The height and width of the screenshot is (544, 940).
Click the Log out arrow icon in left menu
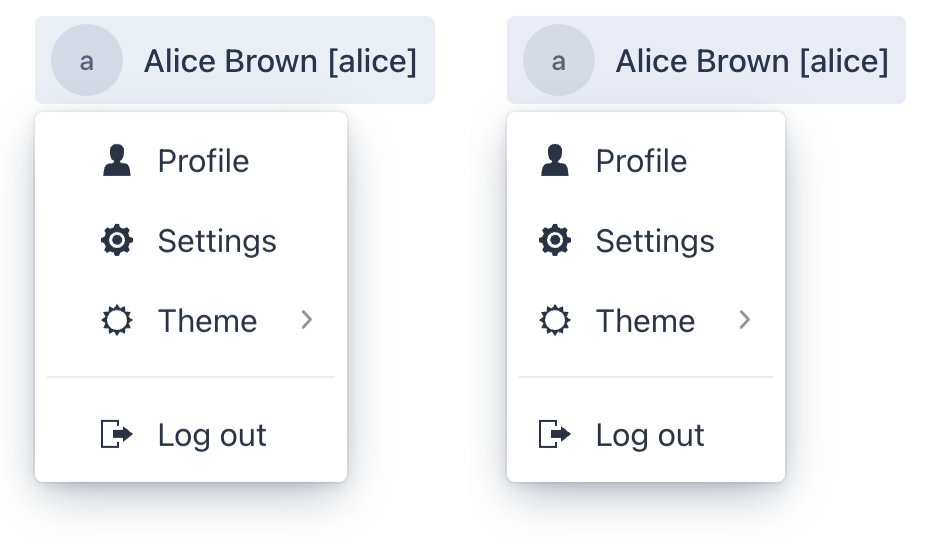(x=117, y=435)
